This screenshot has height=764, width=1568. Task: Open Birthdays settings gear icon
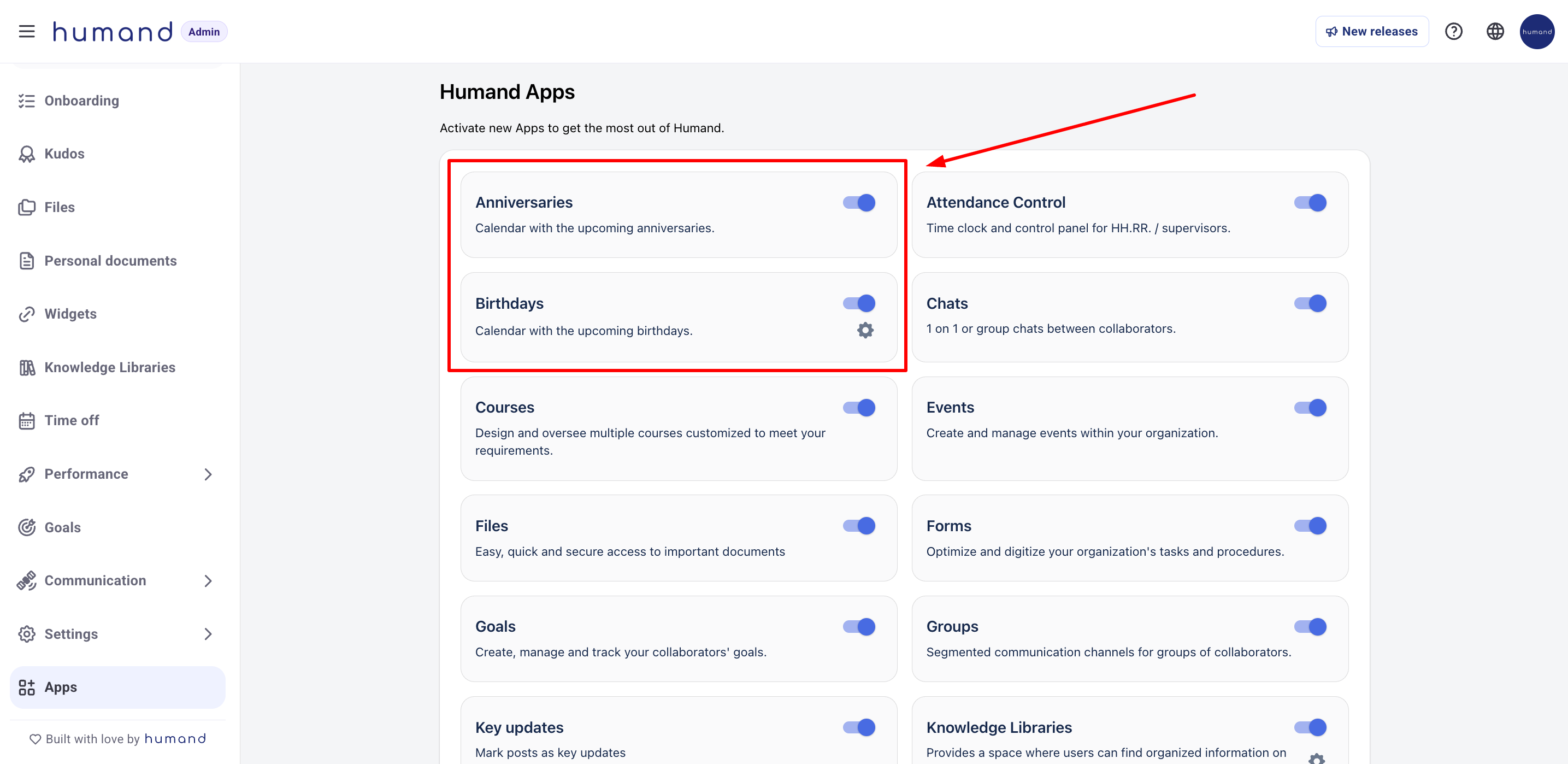pyautogui.click(x=865, y=330)
